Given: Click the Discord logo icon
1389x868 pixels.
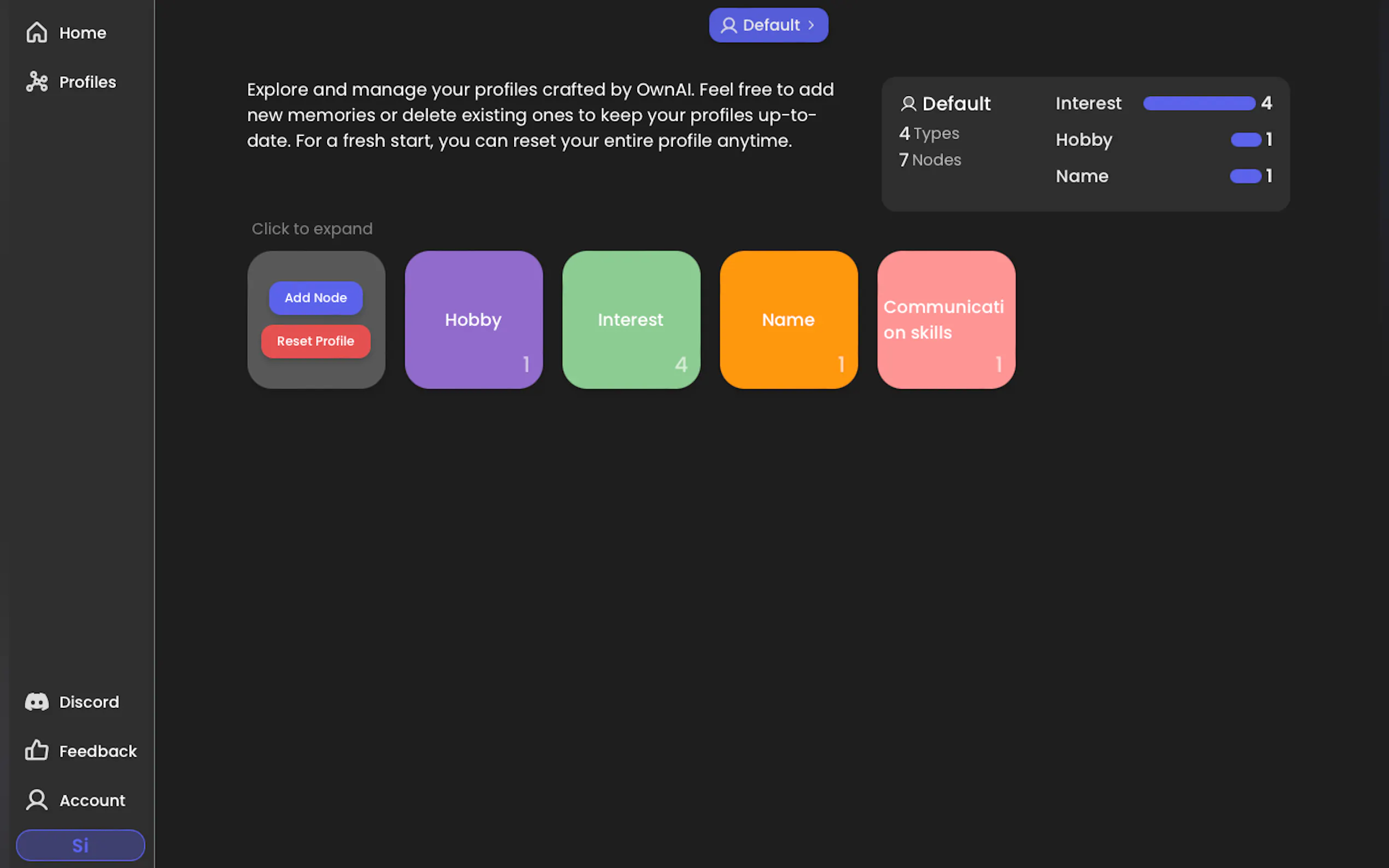Looking at the screenshot, I should 37,701.
